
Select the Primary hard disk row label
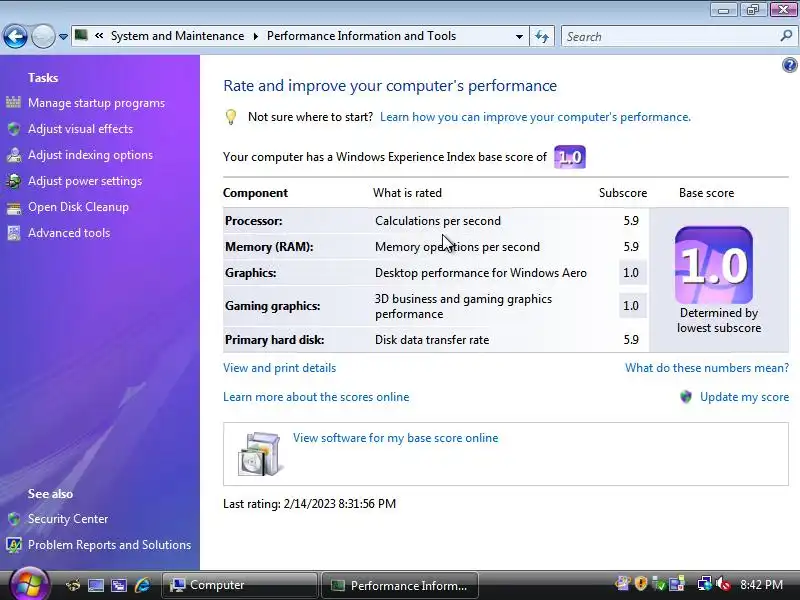pos(274,340)
